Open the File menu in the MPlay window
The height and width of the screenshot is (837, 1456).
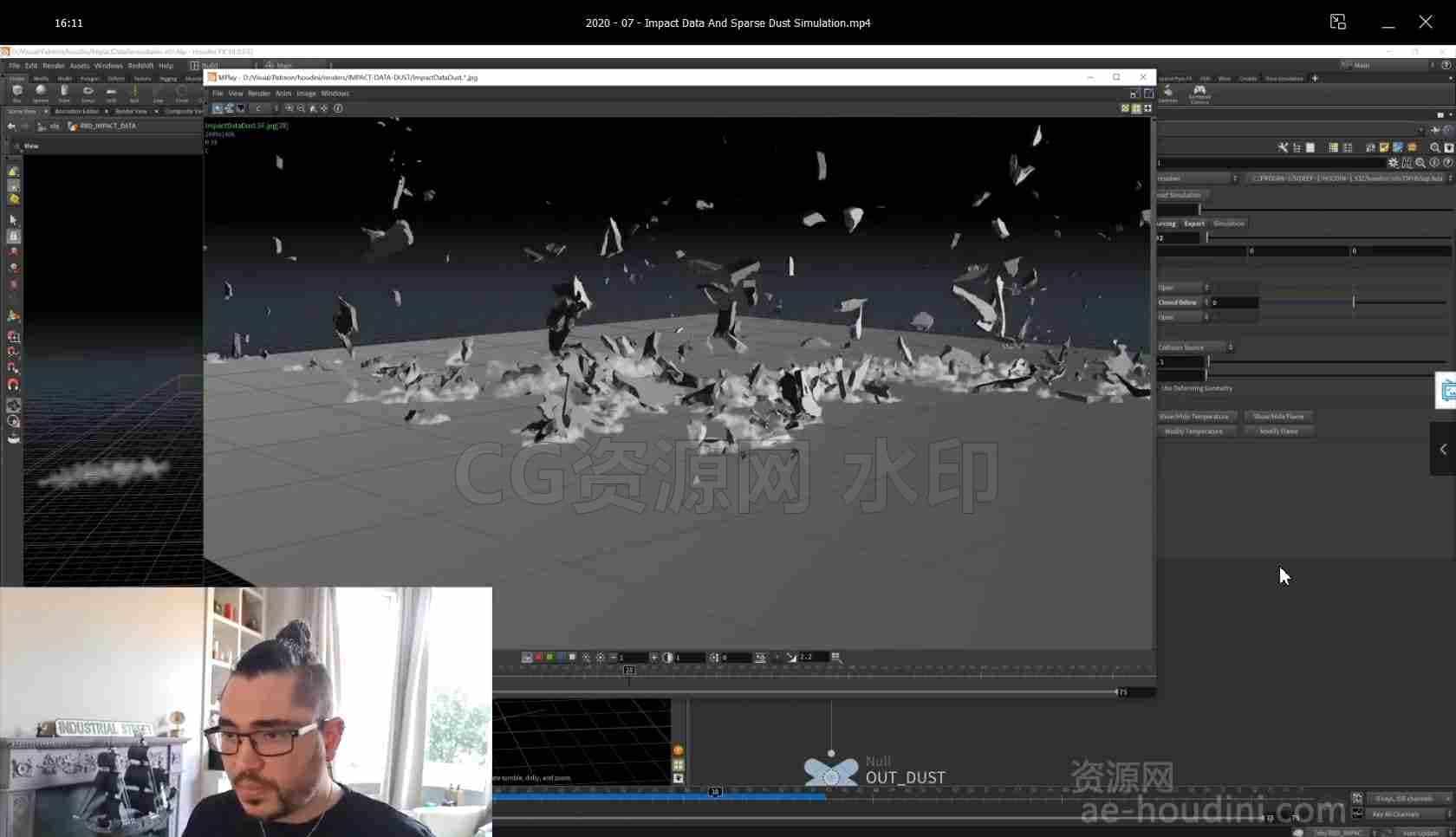218,94
